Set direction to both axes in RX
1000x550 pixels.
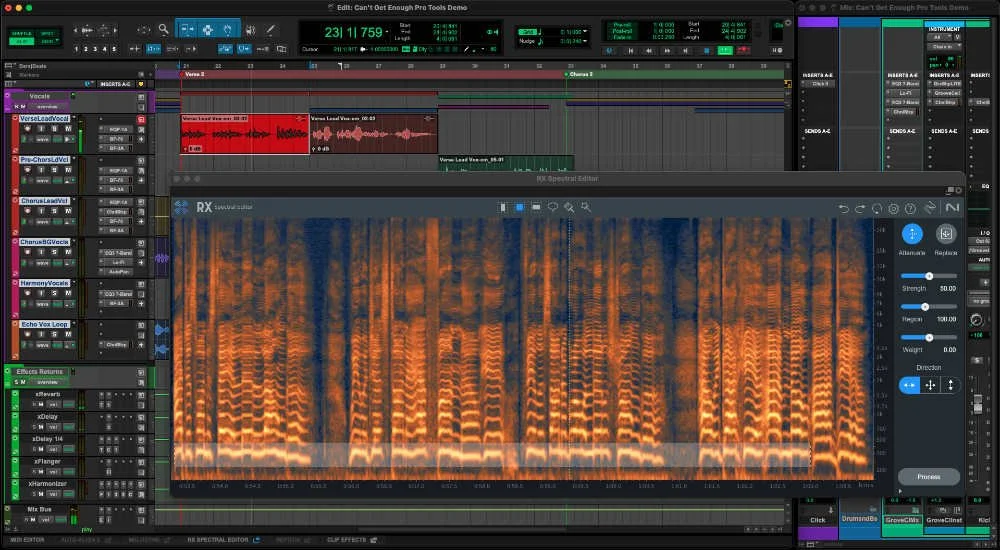(x=930, y=385)
